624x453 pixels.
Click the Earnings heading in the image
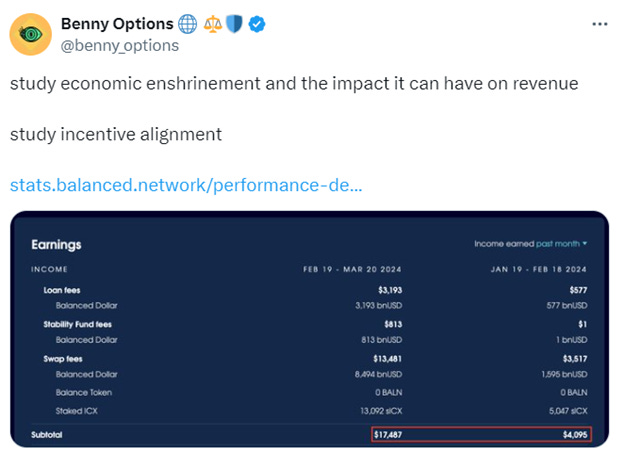56,244
